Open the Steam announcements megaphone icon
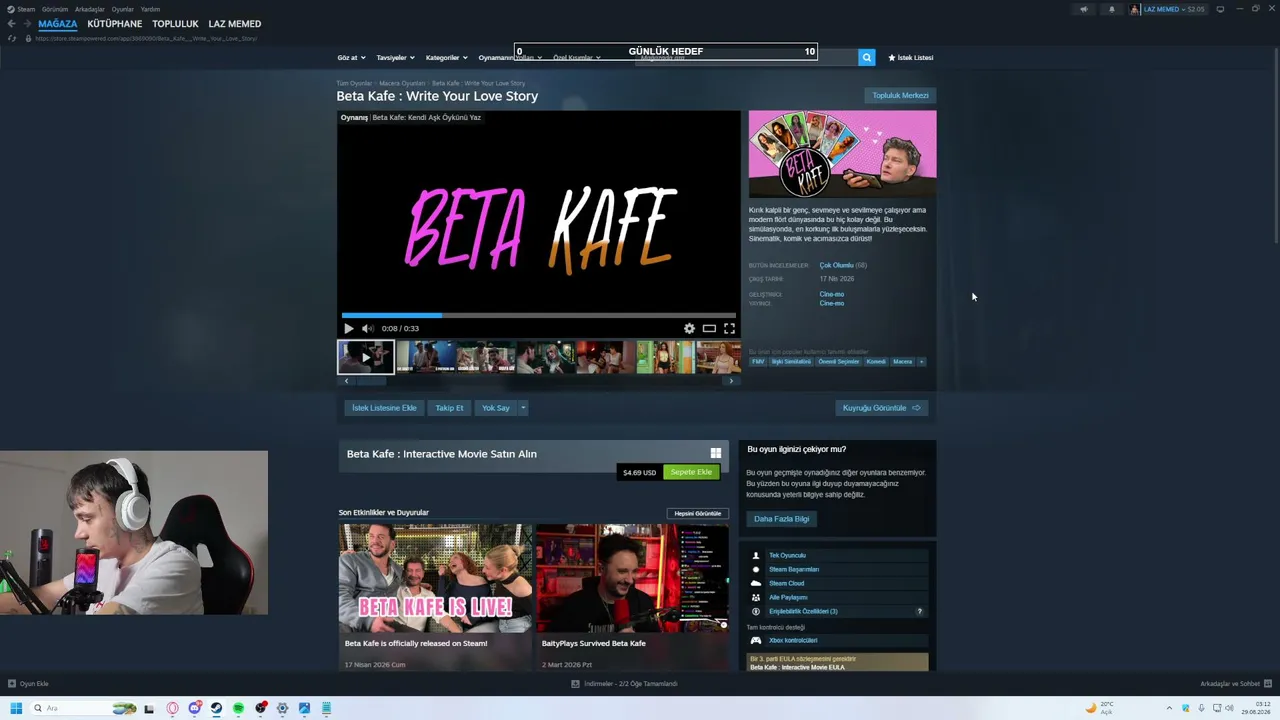This screenshot has width=1280, height=720. (1083, 9)
